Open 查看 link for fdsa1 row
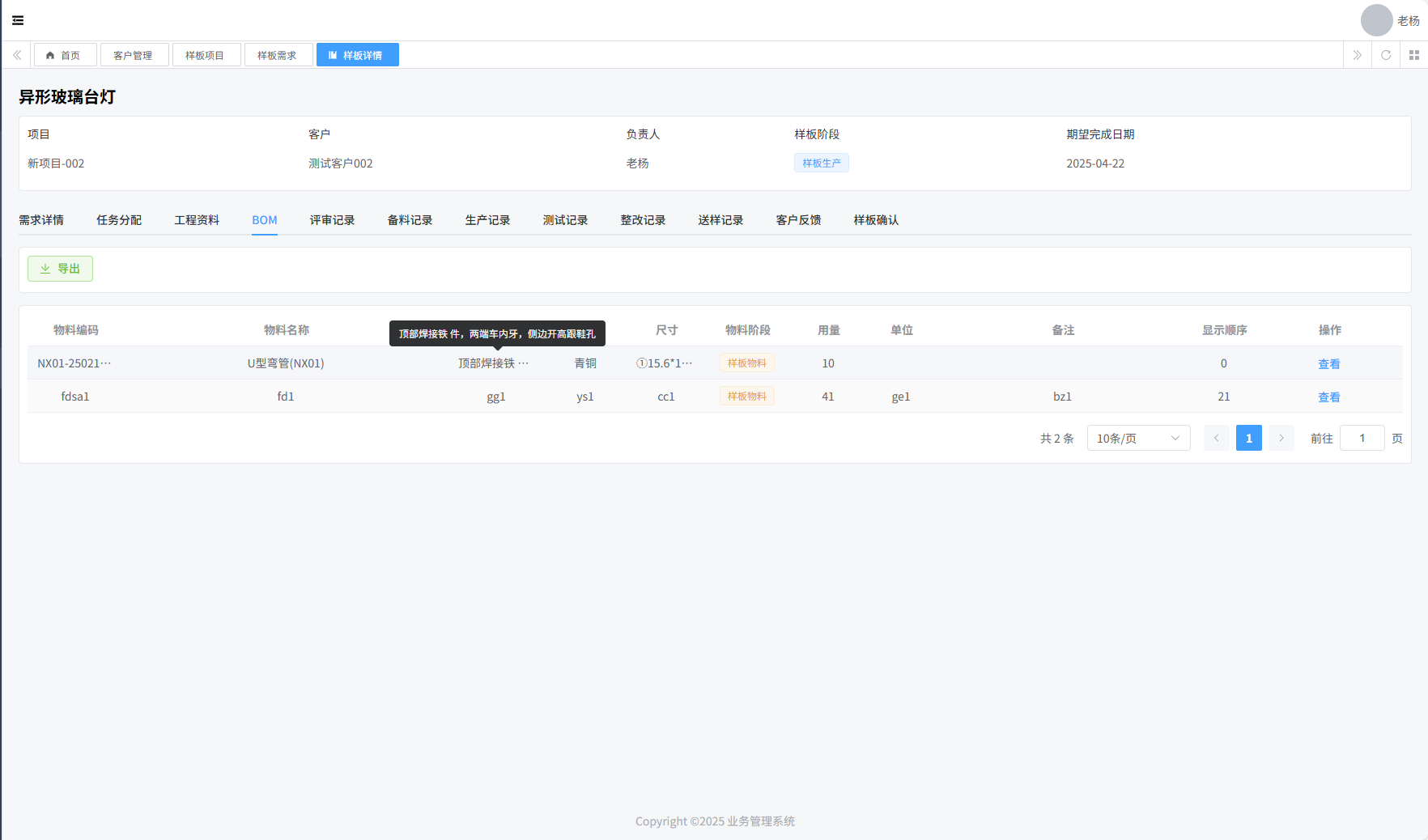The height and width of the screenshot is (840, 1428). click(1328, 397)
